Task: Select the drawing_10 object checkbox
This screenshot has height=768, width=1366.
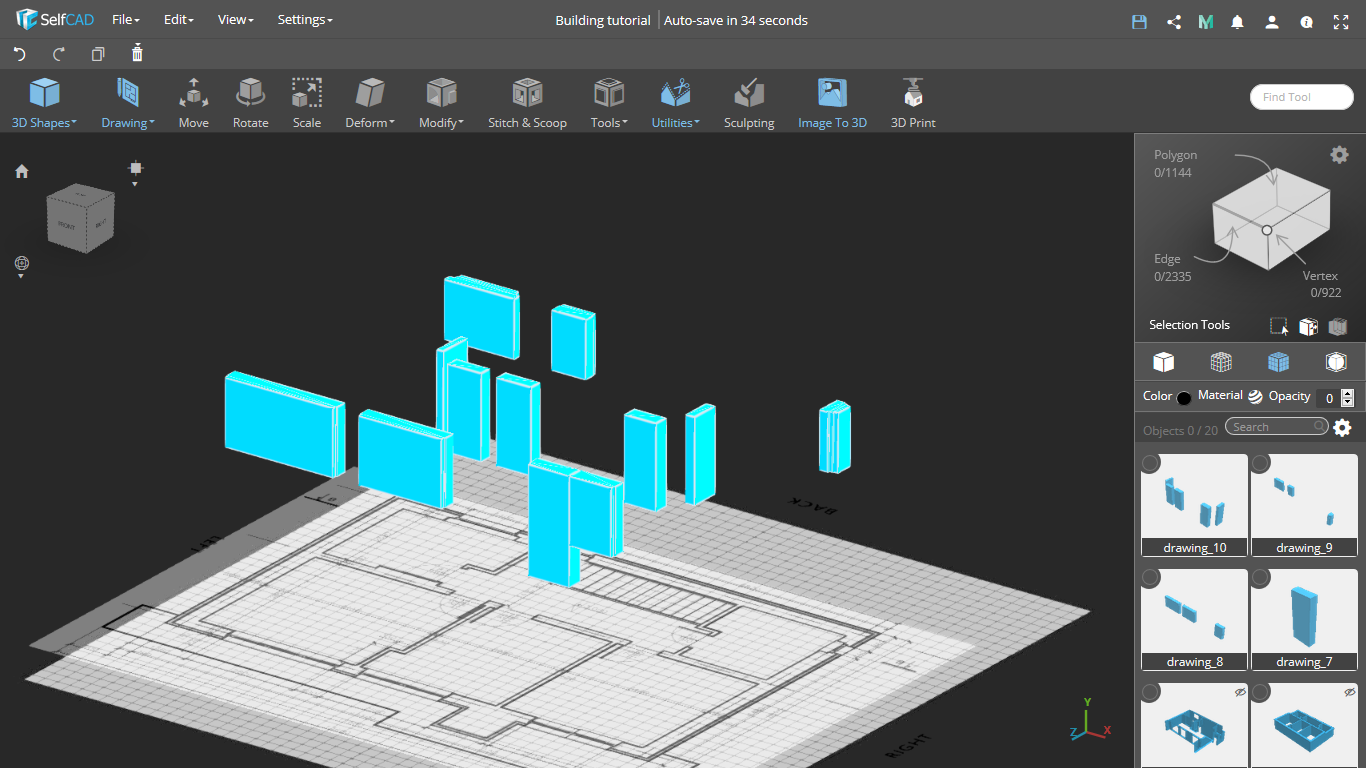Action: coord(1151,463)
